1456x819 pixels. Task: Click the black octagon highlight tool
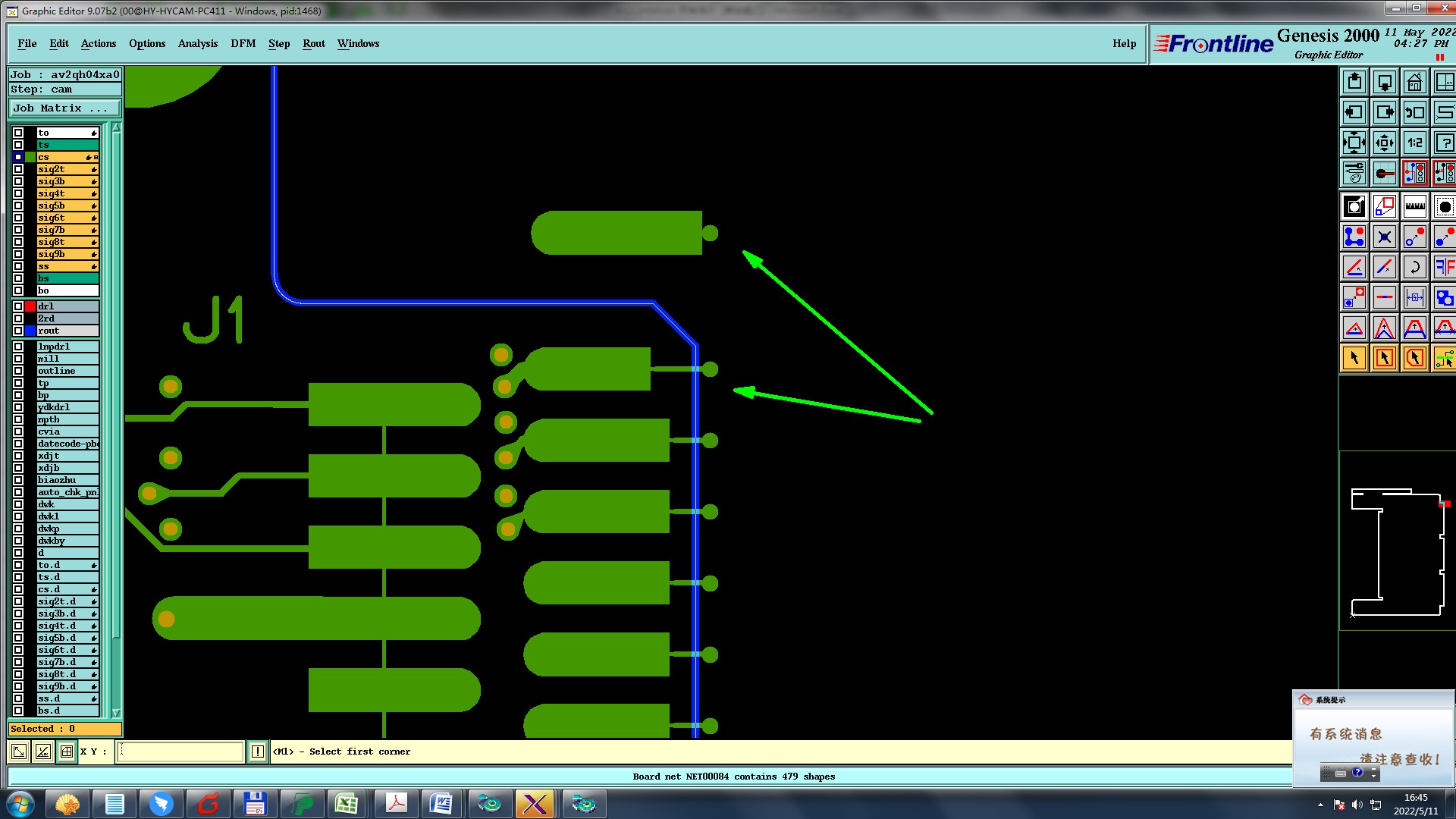coord(1445,206)
